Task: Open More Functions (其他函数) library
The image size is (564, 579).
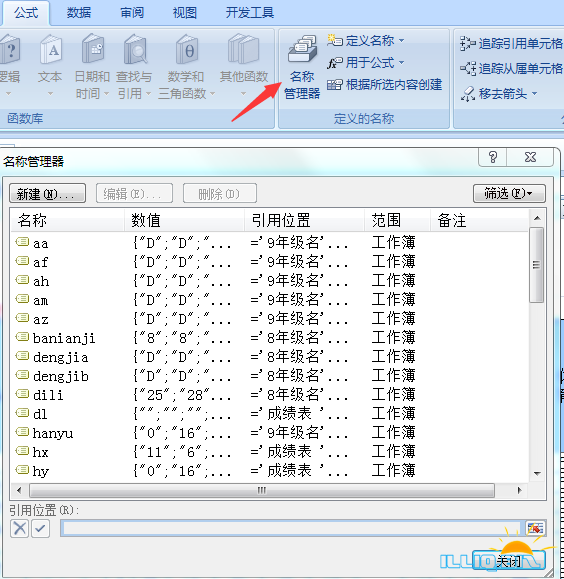Action: tap(243, 66)
